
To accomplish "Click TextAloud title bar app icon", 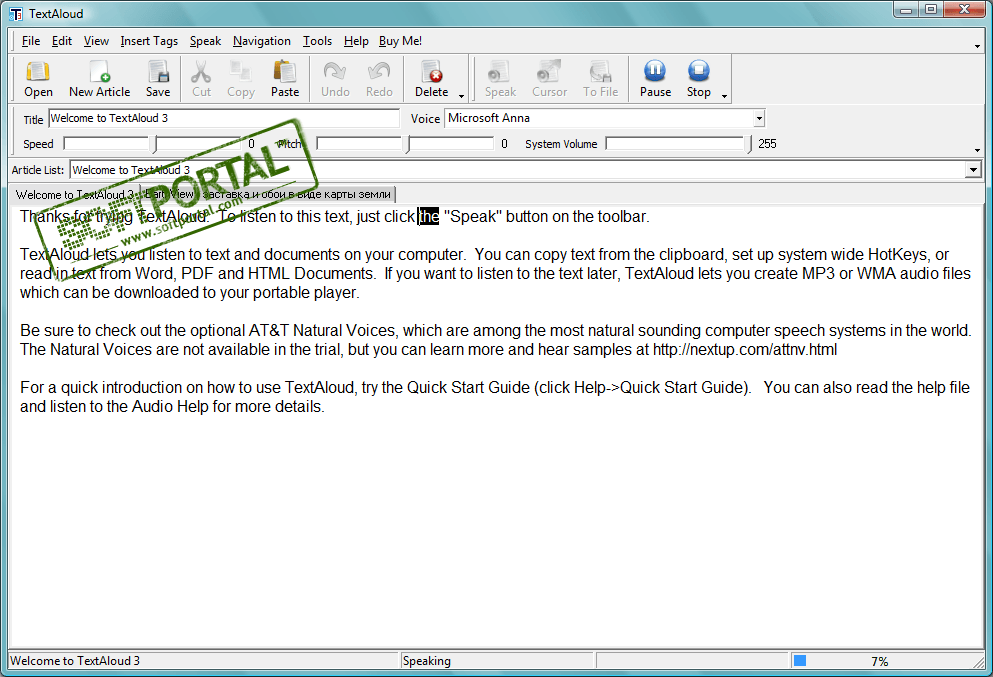I will tap(16, 14).
